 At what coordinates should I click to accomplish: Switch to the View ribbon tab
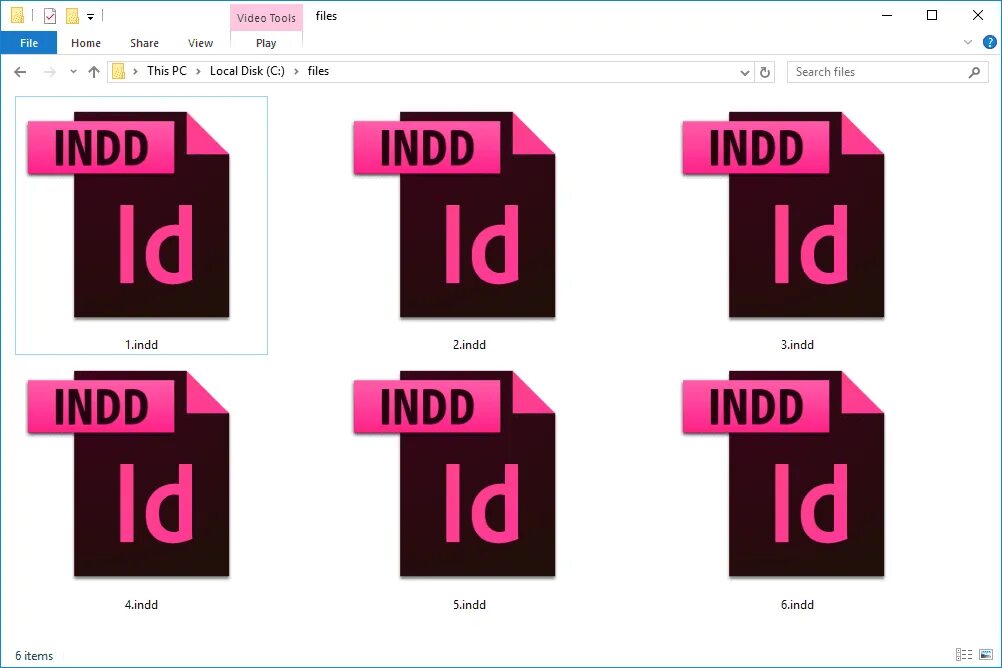[199, 43]
